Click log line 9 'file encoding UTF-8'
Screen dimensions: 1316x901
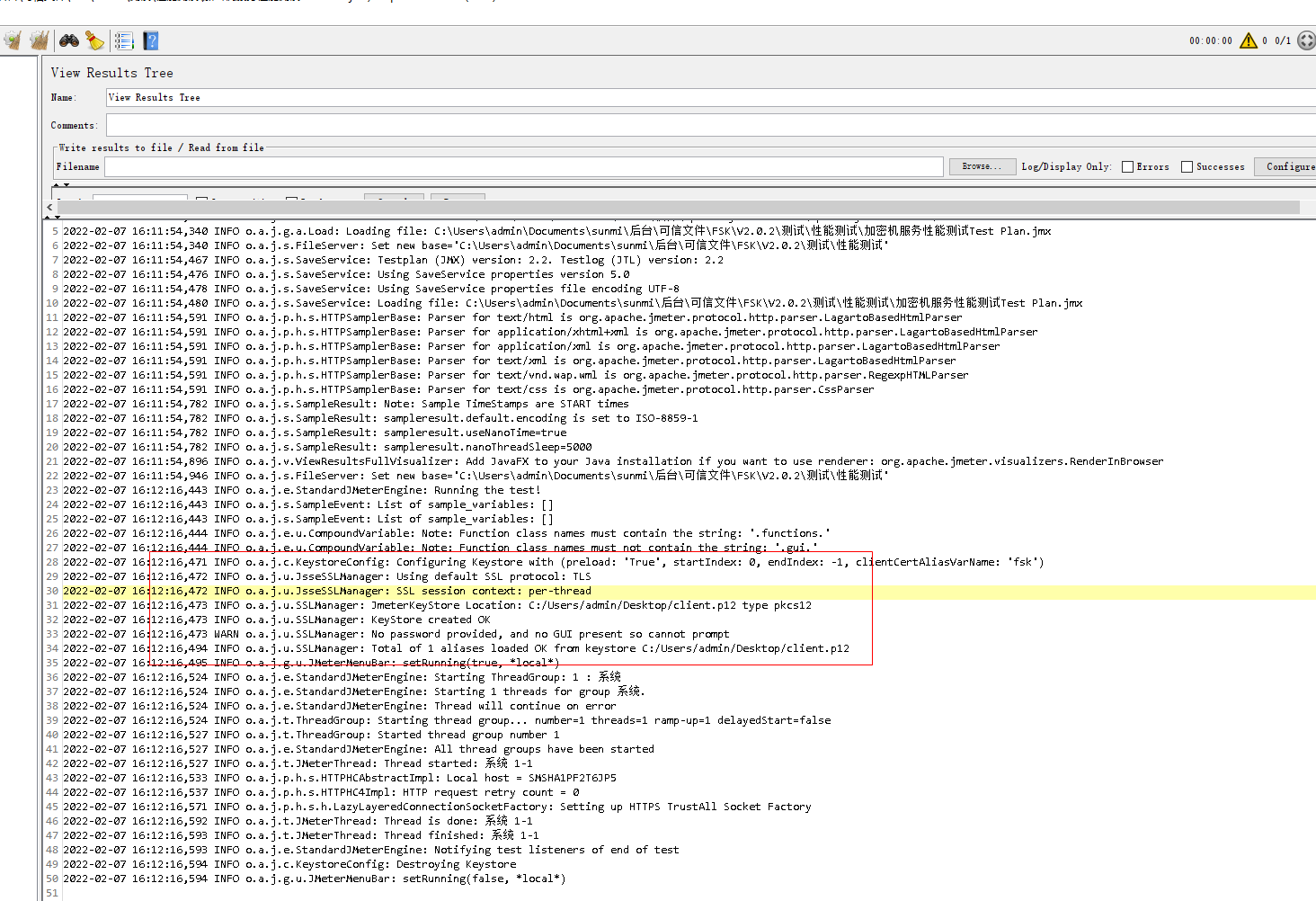(371, 289)
